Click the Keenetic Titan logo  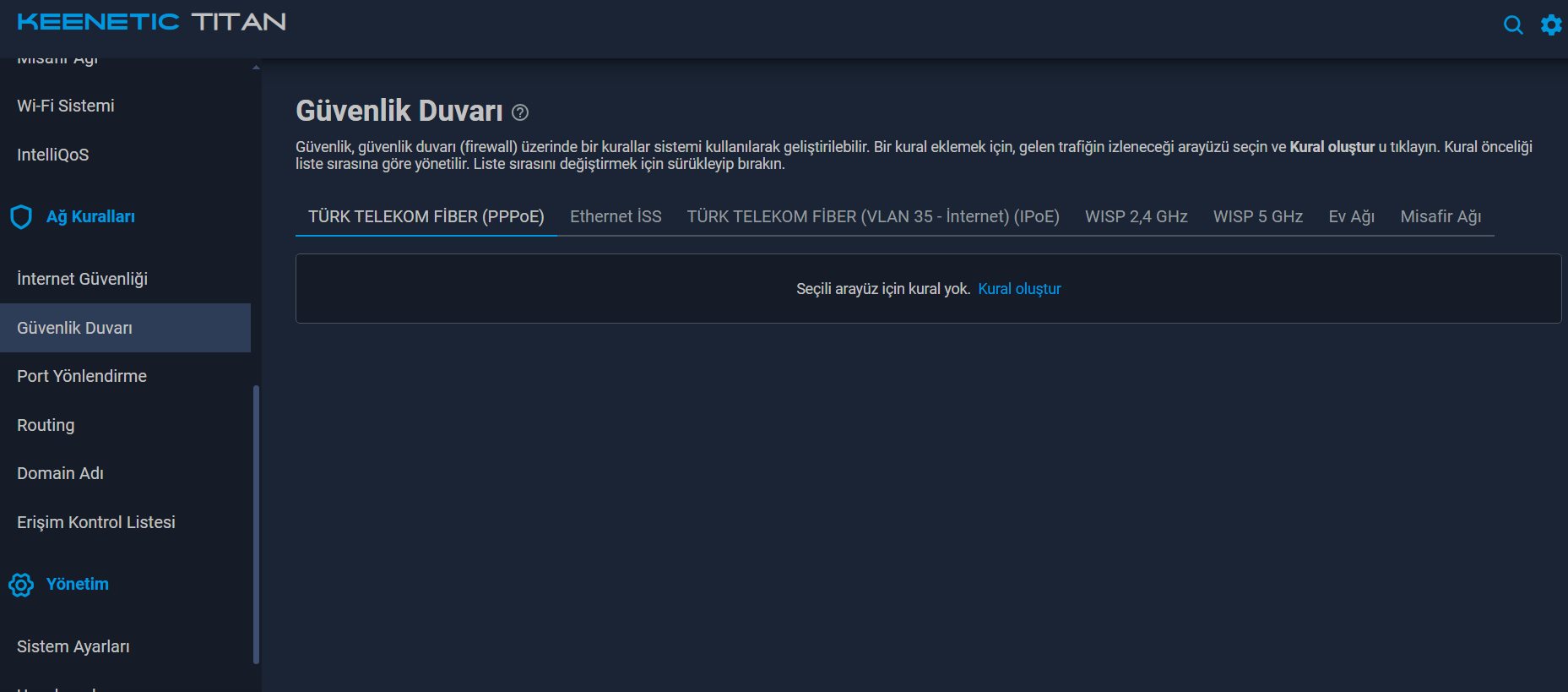152,22
